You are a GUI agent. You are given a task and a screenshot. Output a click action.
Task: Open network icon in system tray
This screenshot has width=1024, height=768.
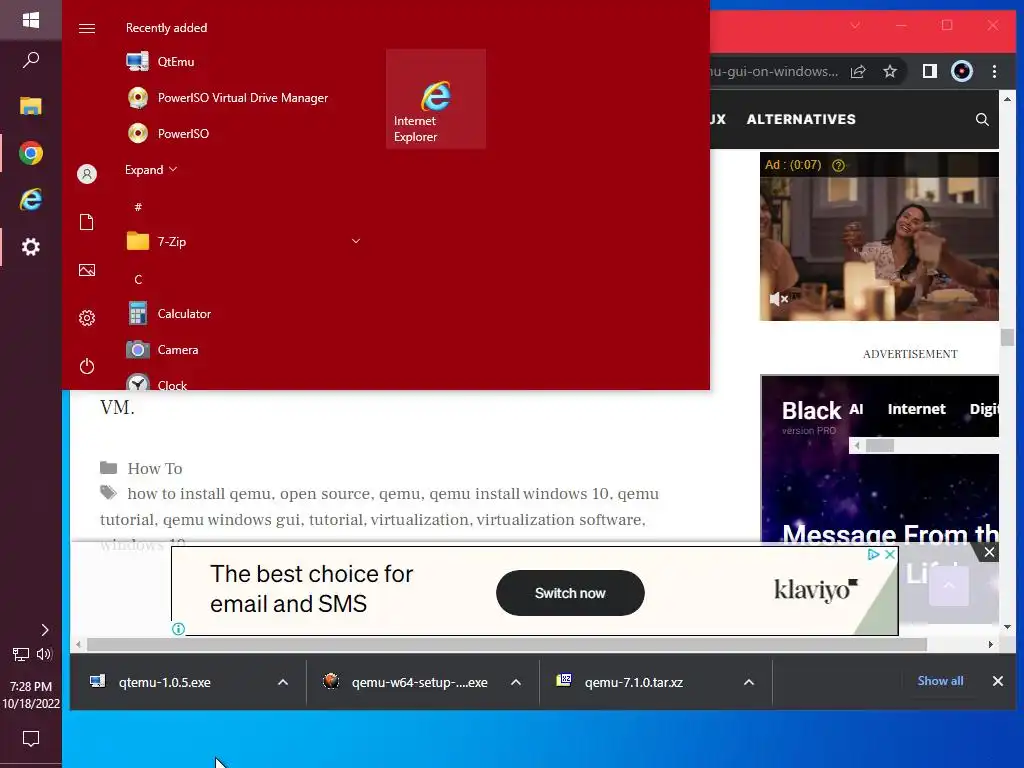(x=20, y=654)
